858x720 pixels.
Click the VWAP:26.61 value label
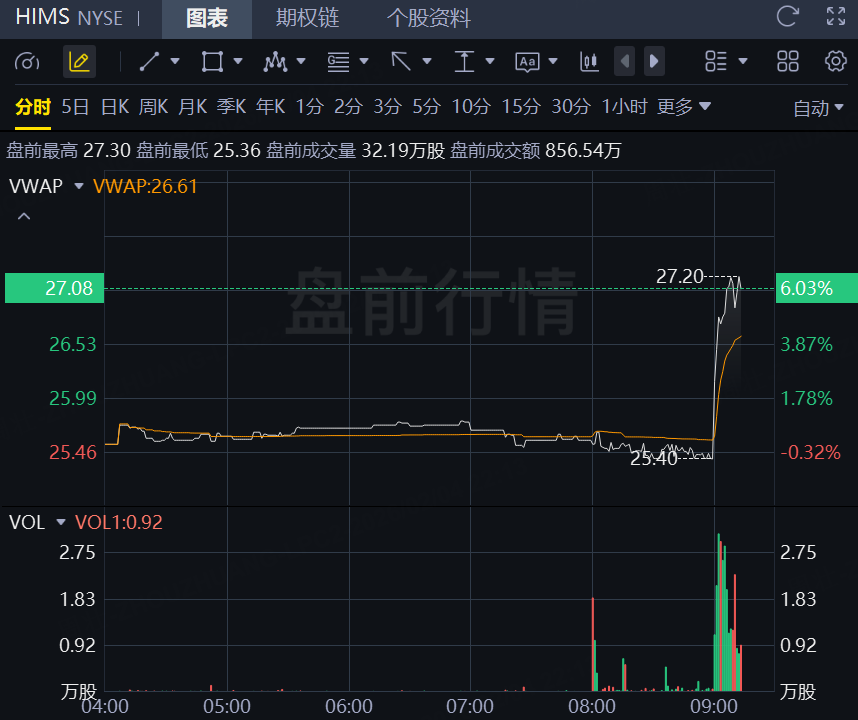coord(145,187)
